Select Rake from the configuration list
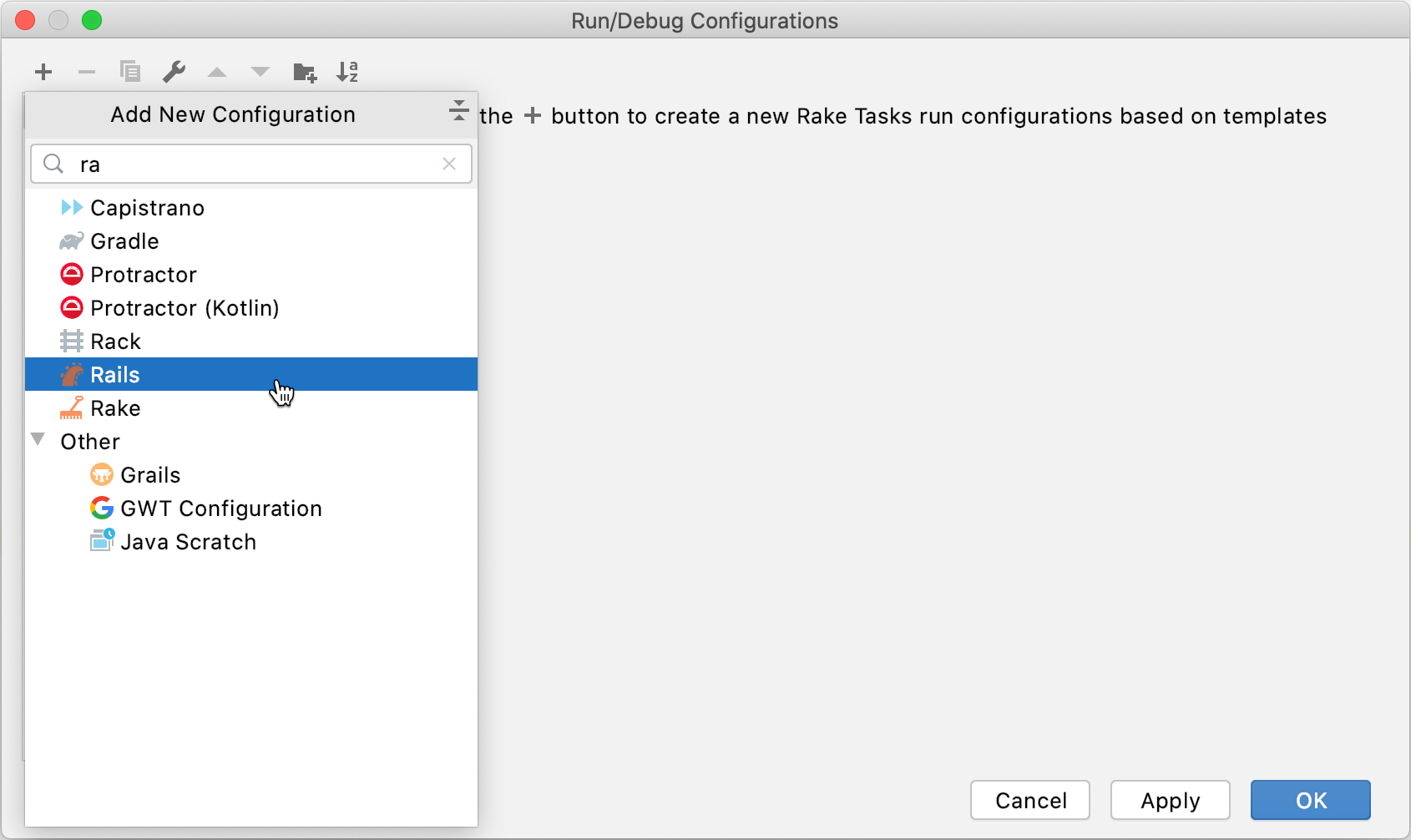The height and width of the screenshot is (840, 1411). pos(117,407)
